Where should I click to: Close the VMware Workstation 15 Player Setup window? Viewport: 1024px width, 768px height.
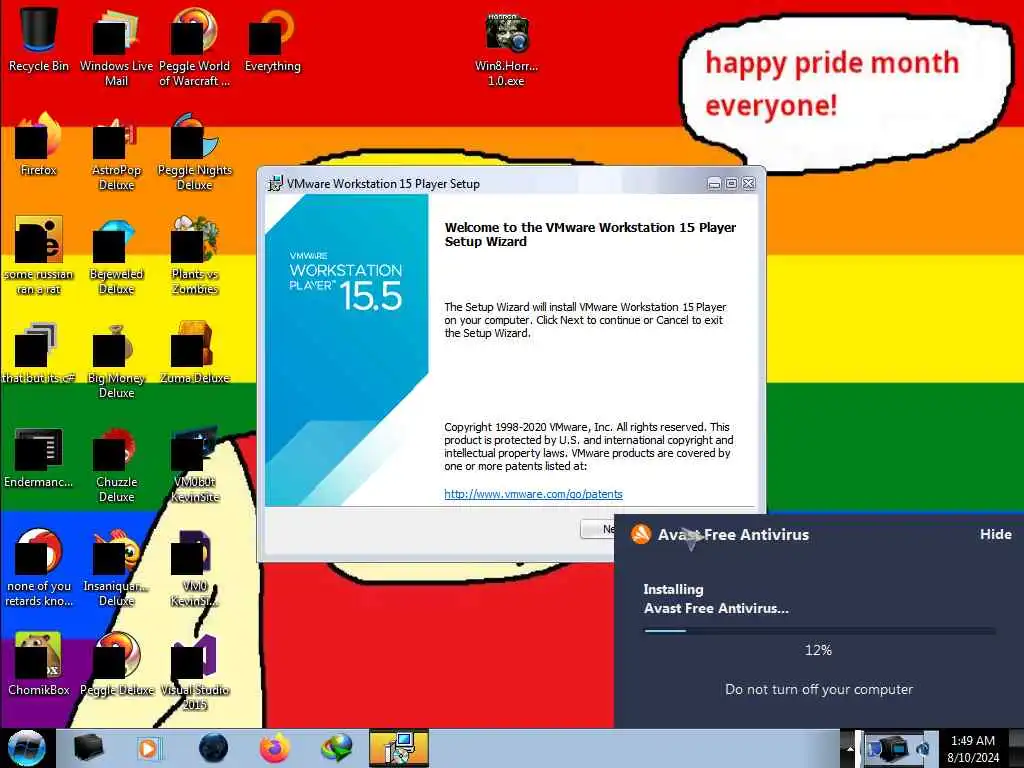748,184
